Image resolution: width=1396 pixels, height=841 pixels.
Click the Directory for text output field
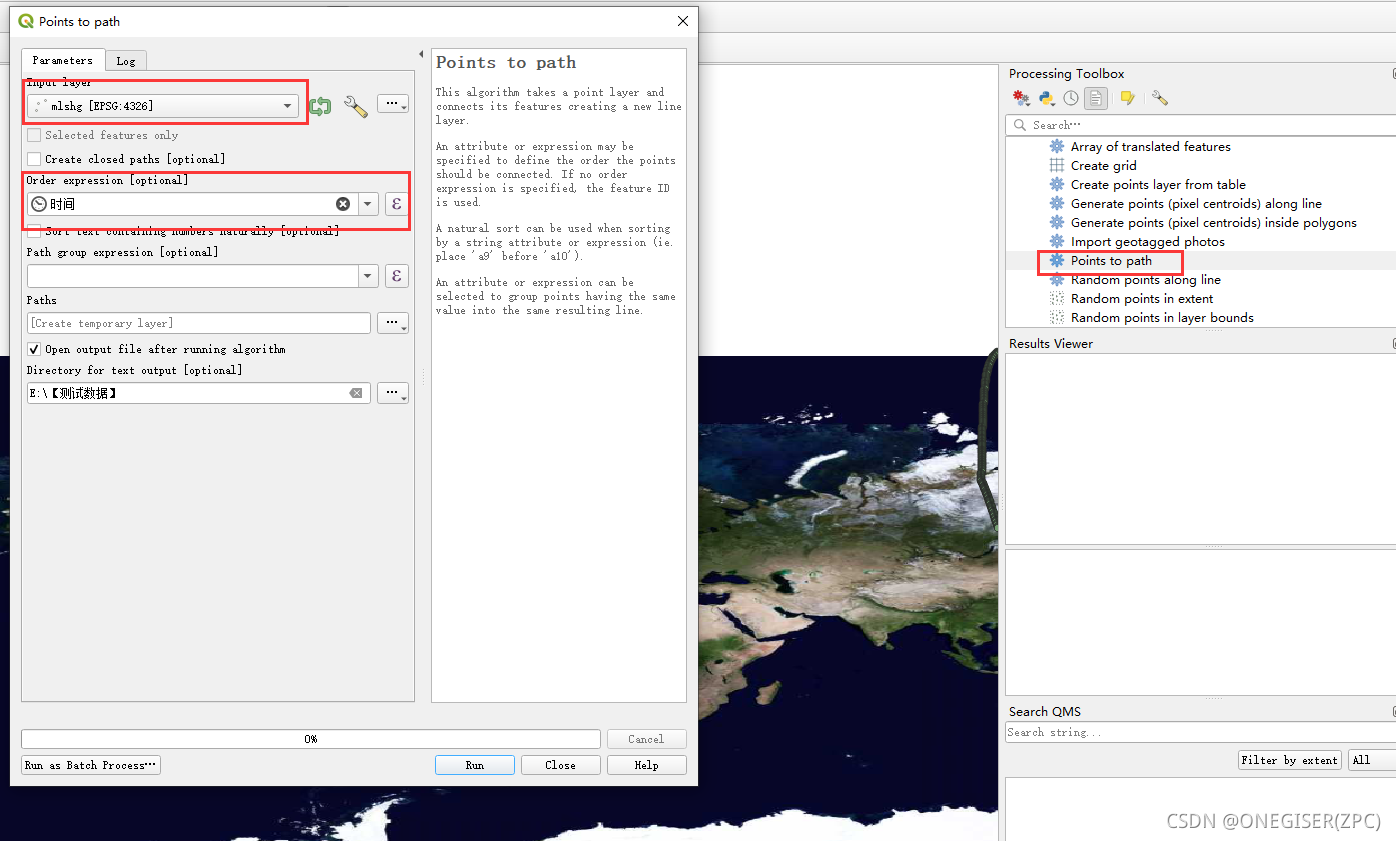tap(199, 393)
